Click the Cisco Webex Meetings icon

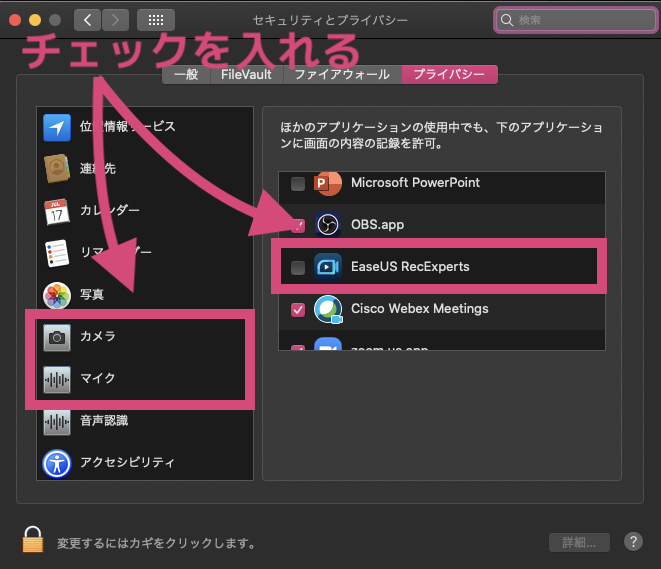click(x=328, y=309)
